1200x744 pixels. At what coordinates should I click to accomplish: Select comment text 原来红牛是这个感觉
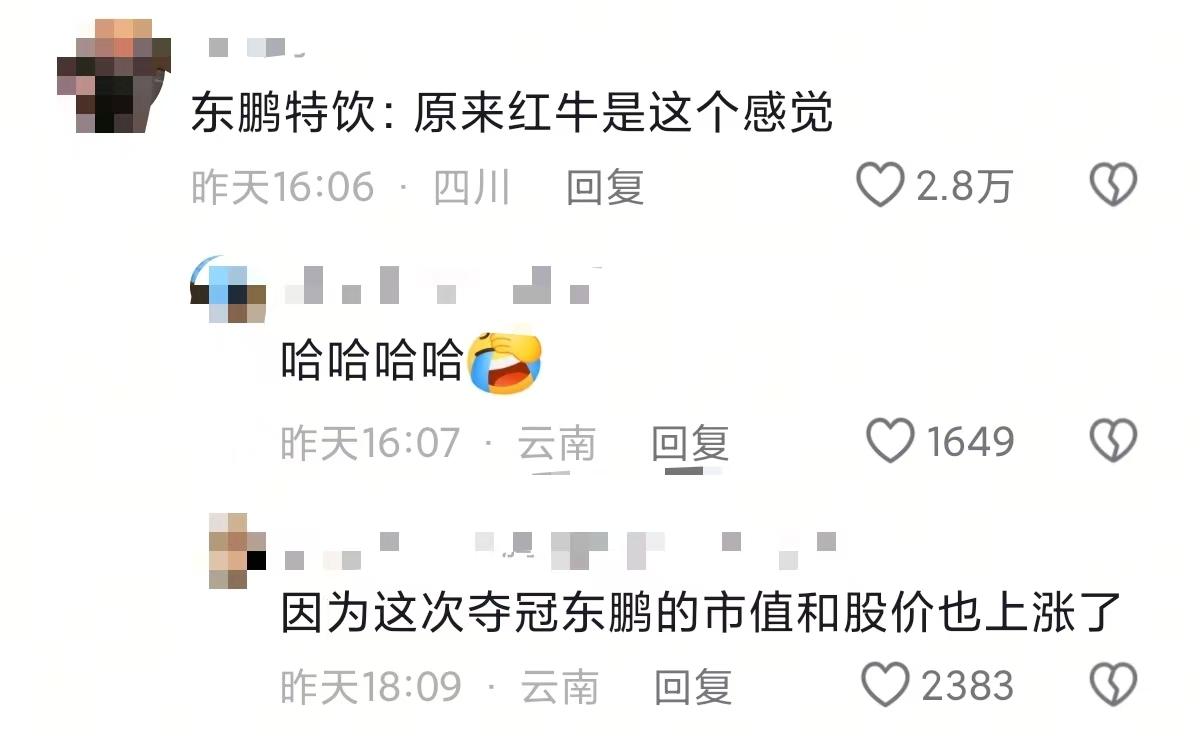pyautogui.click(x=621, y=115)
